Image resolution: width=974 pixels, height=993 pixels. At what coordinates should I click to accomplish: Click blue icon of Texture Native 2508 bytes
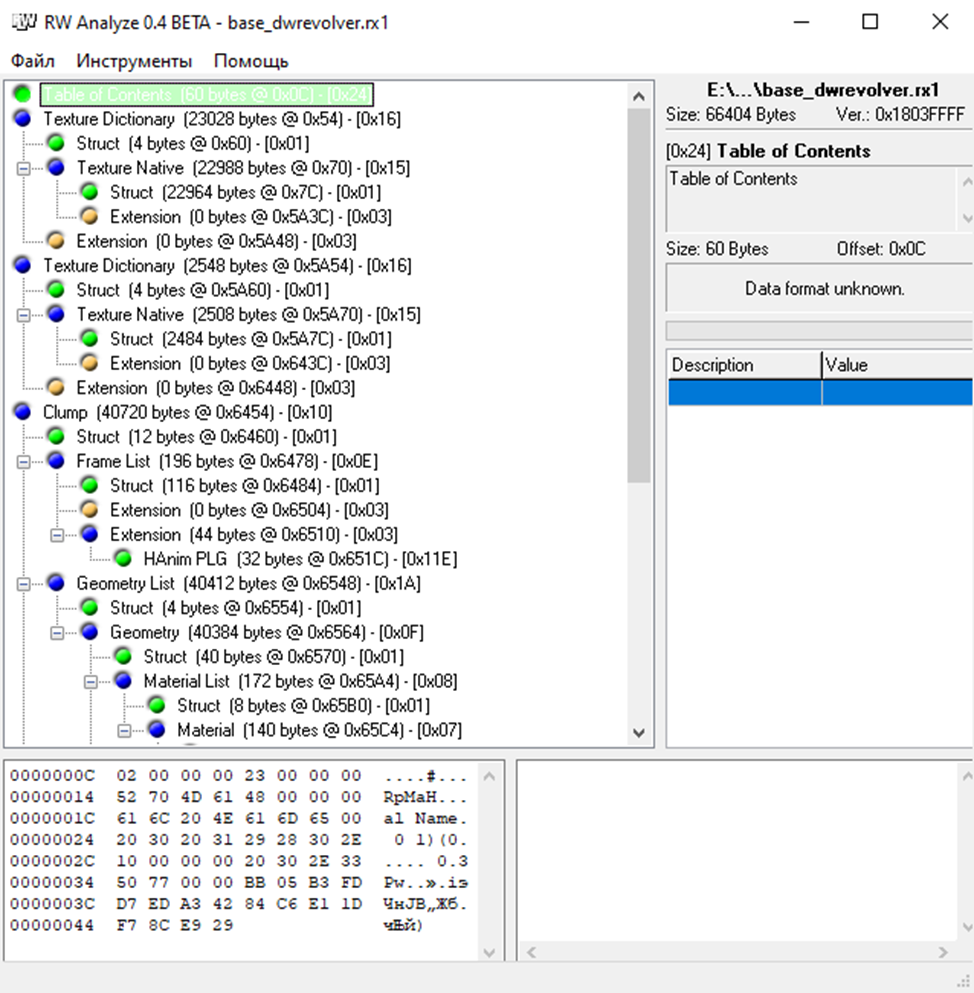click(x=56, y=314)
